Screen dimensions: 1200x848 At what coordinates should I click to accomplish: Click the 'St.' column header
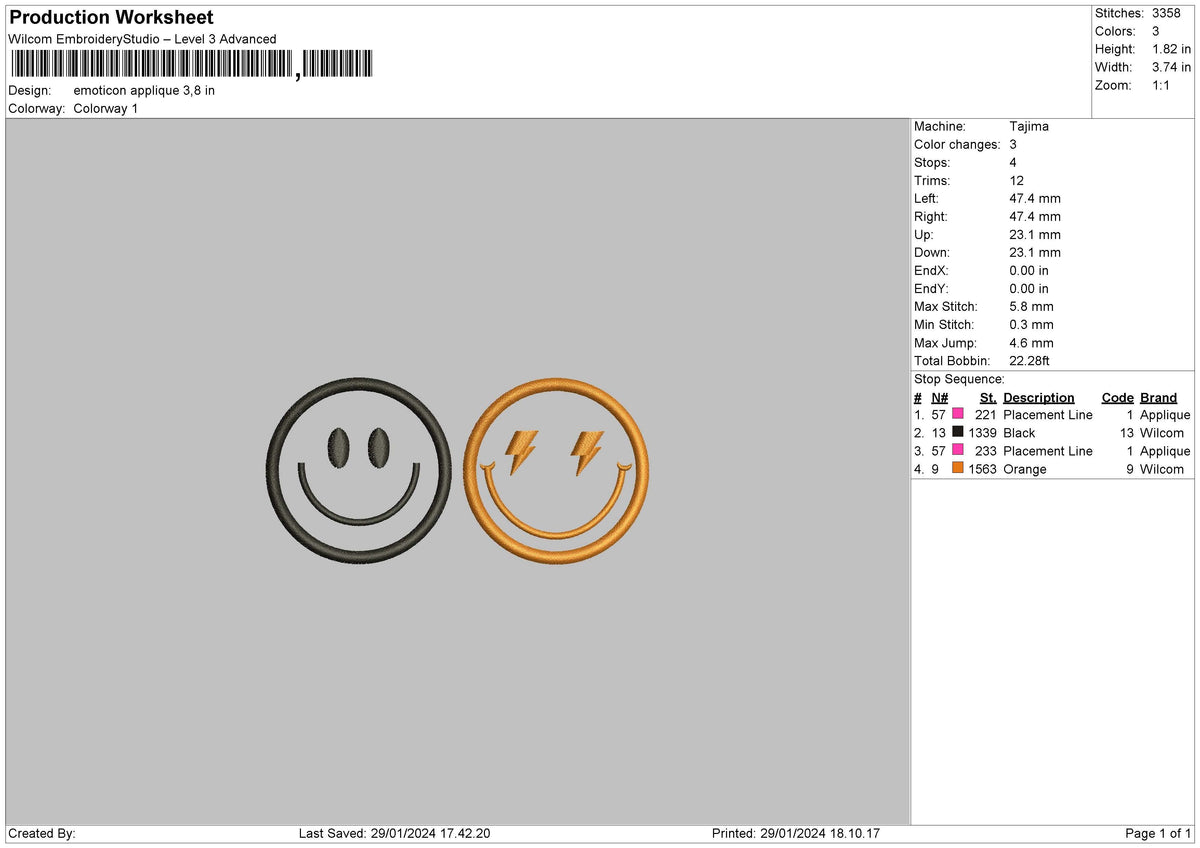coord(988,397)
